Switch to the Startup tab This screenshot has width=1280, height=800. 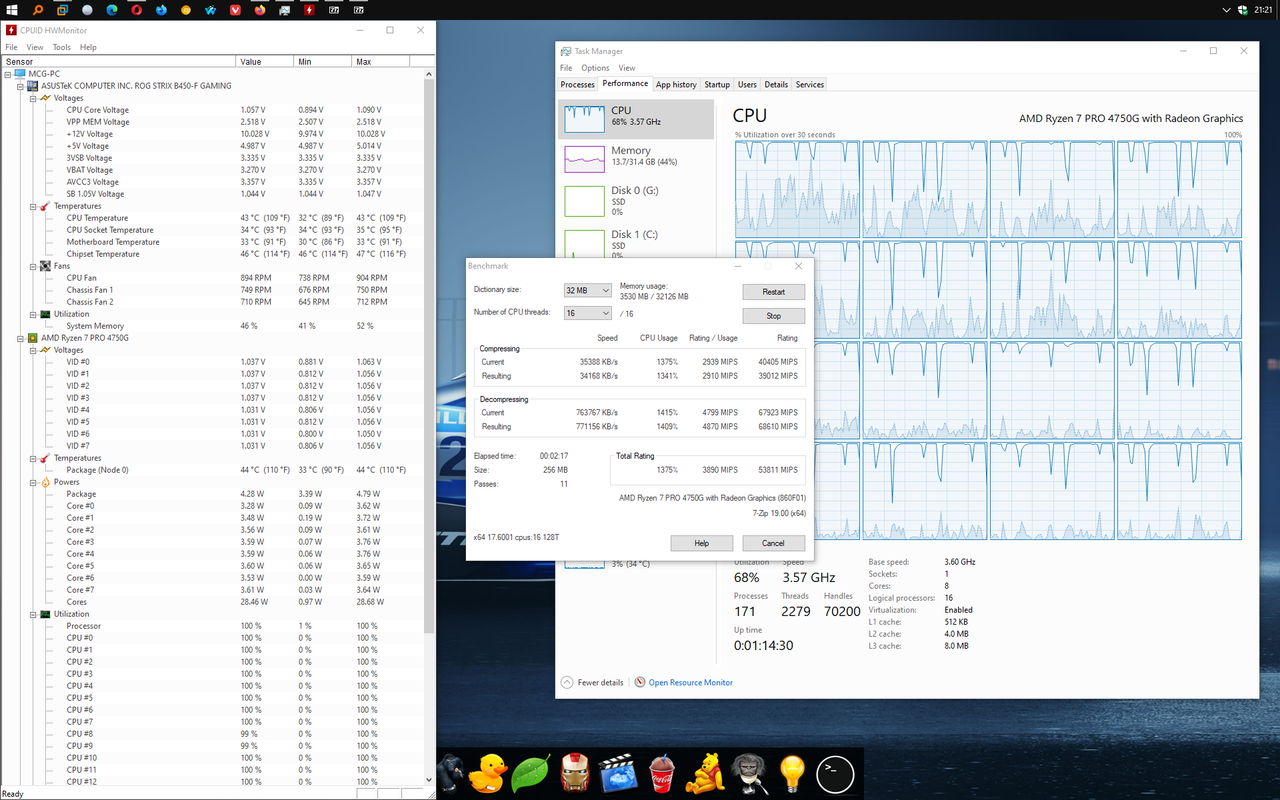(717, 85)
